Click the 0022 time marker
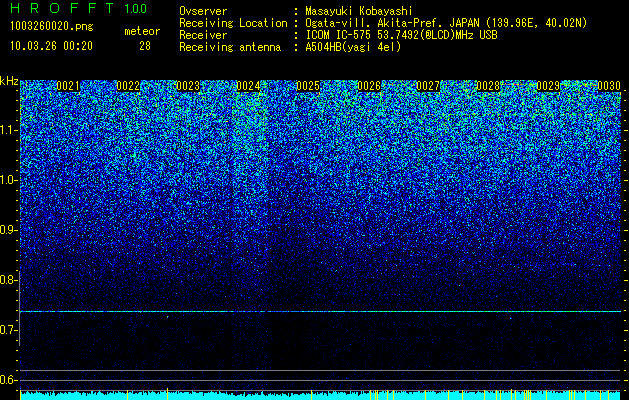The width and height of the screenshot is (629, 400). (128, 86)
